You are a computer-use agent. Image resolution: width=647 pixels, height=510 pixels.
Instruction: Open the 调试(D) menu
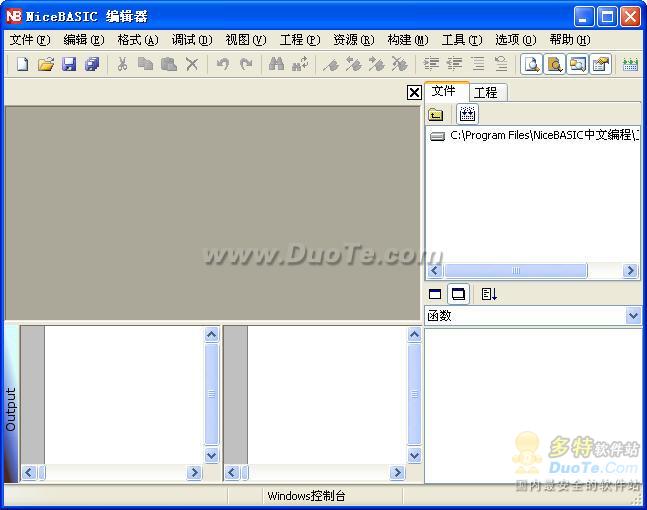coord(191,40)
